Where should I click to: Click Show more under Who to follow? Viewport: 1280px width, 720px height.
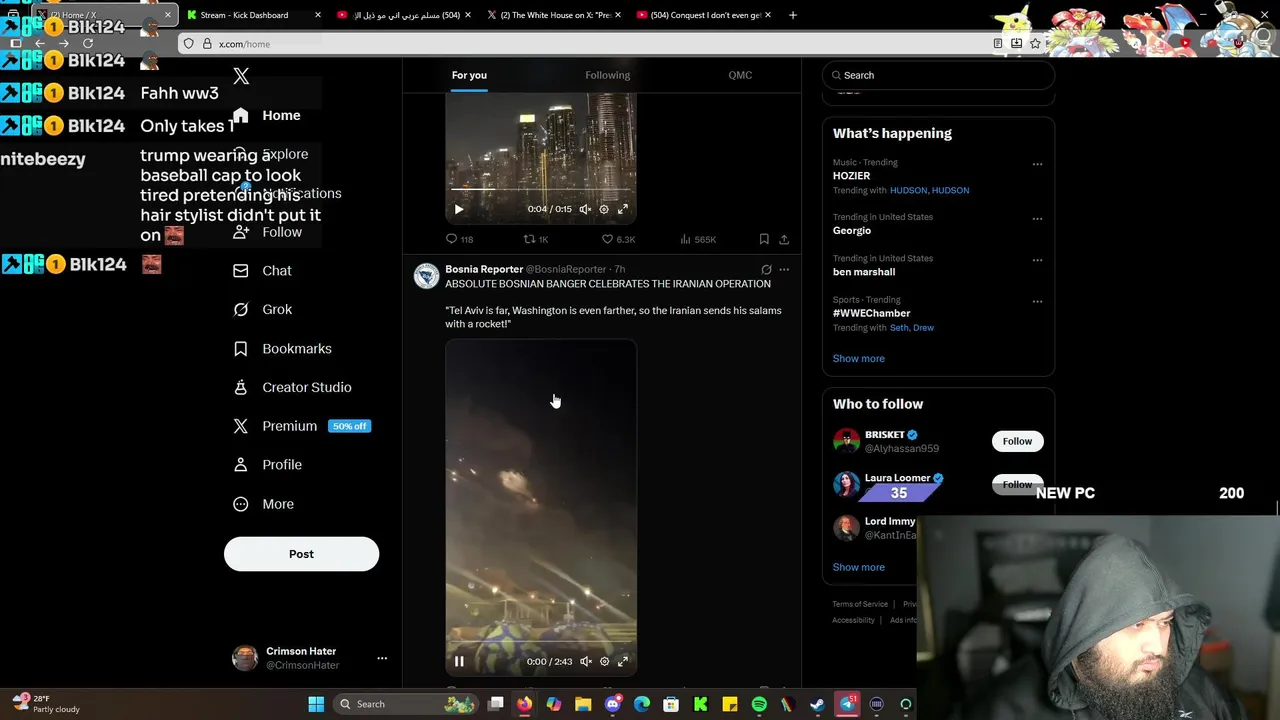coord(858,567)
